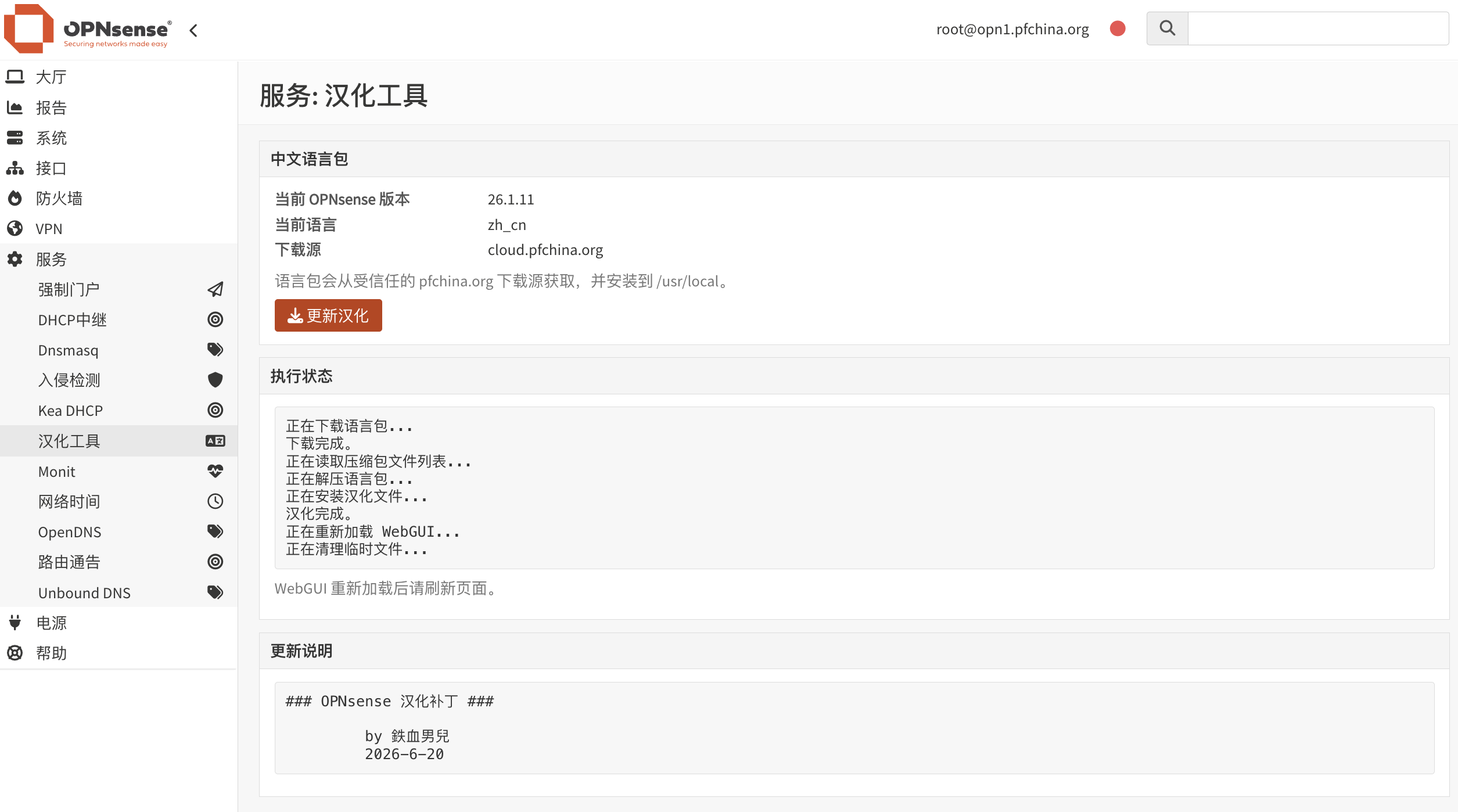Click the 执行状态 panel heading
The height and width of the screenshot is (812, 1458).
[301, 376]
